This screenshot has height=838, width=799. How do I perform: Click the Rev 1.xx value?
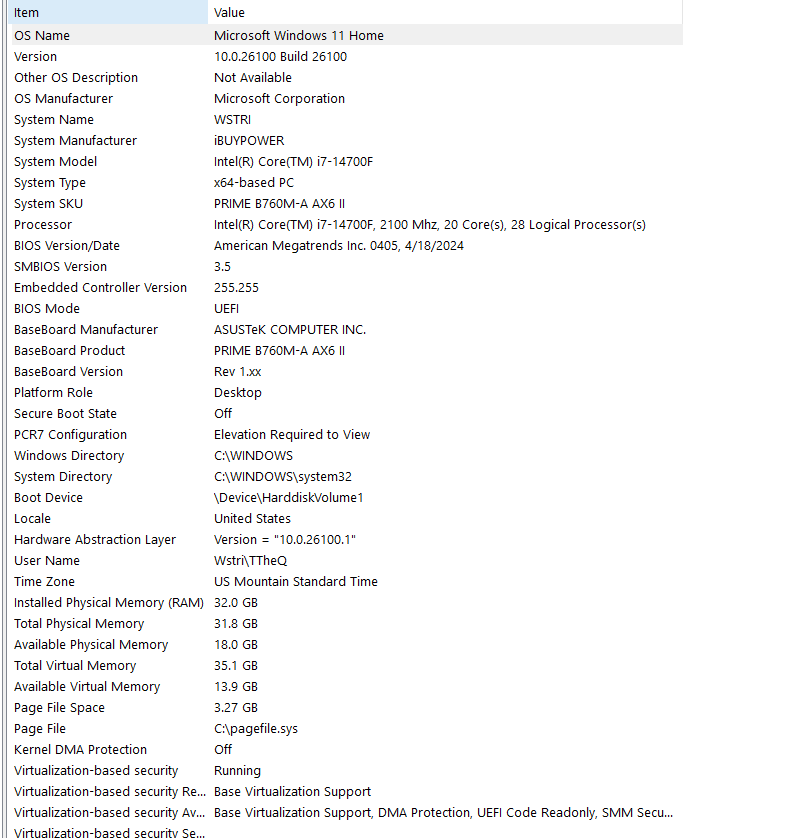(x=237, y=371)
